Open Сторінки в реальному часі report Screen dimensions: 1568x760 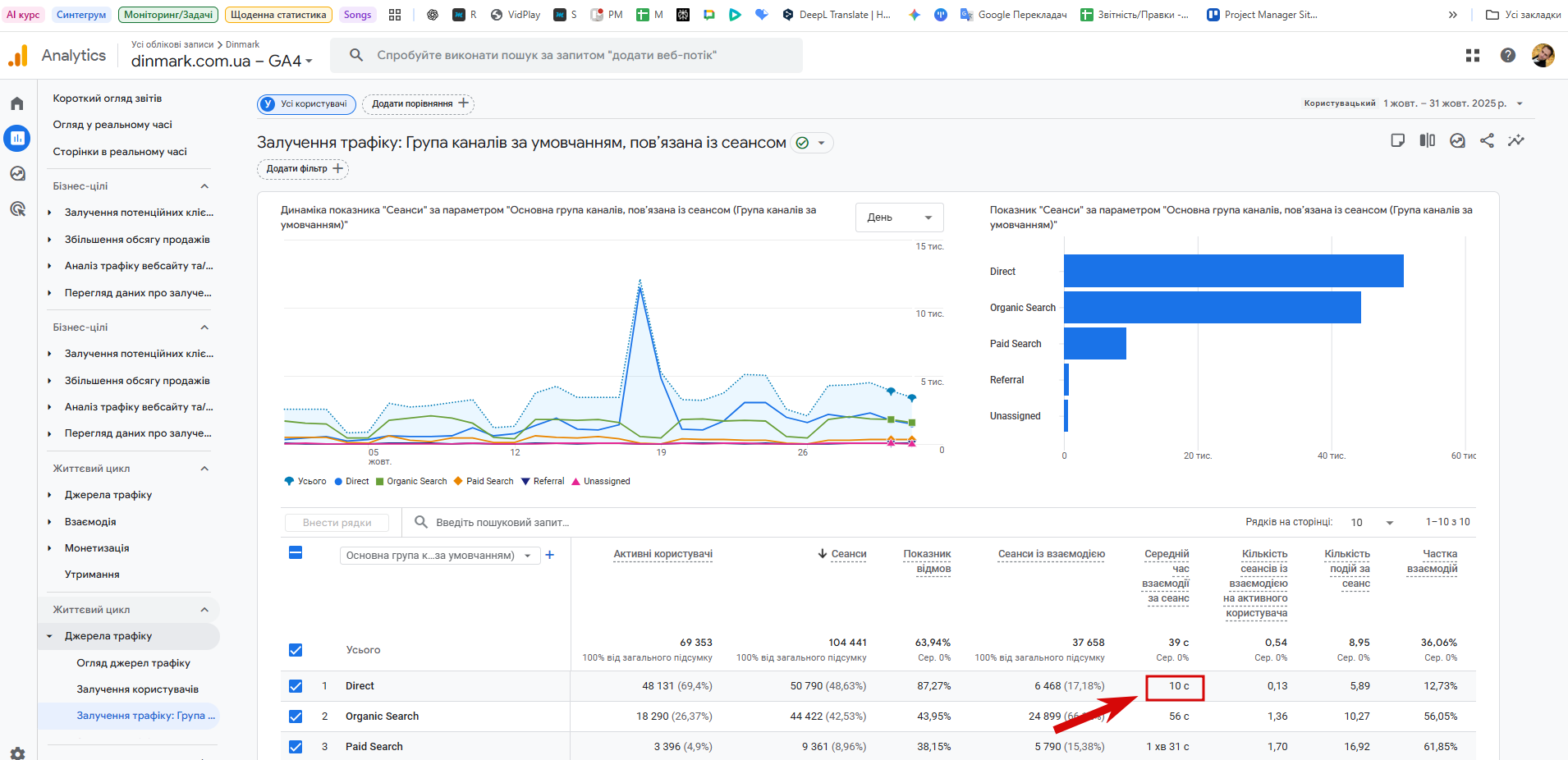(120, 152)
